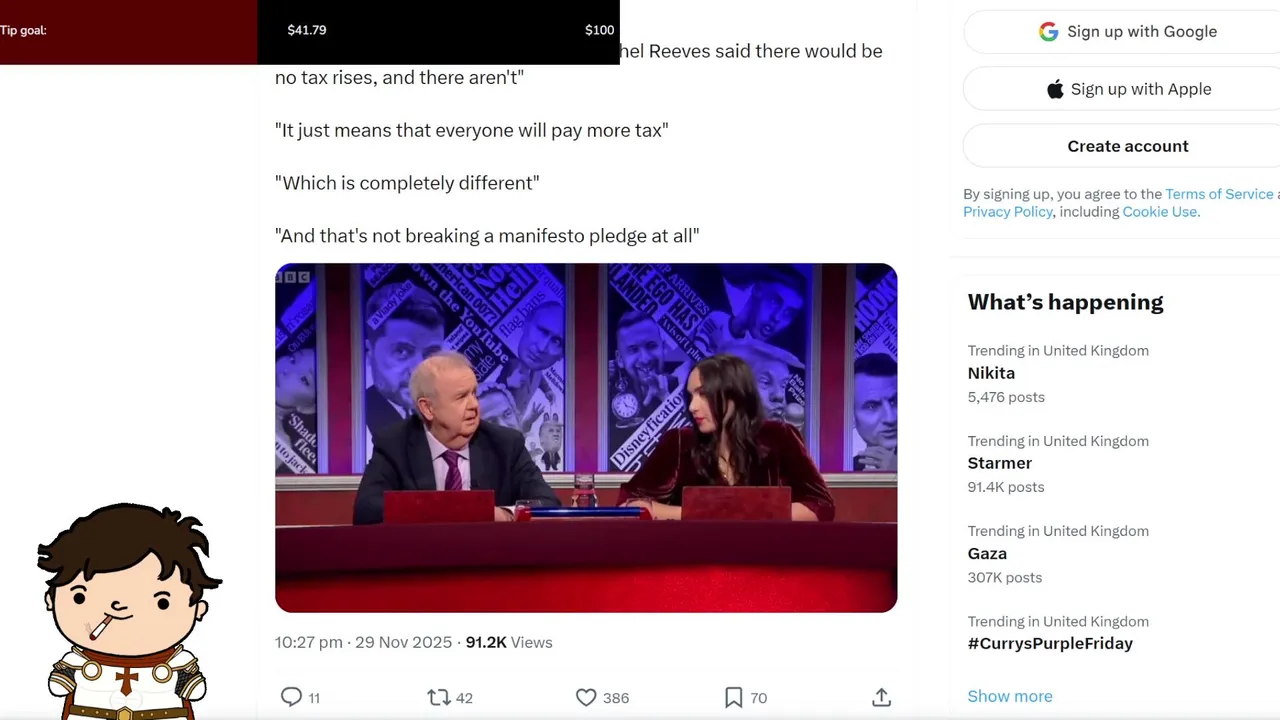
Task: Click the Google logo on the sign-up button
Action: 1048,32
